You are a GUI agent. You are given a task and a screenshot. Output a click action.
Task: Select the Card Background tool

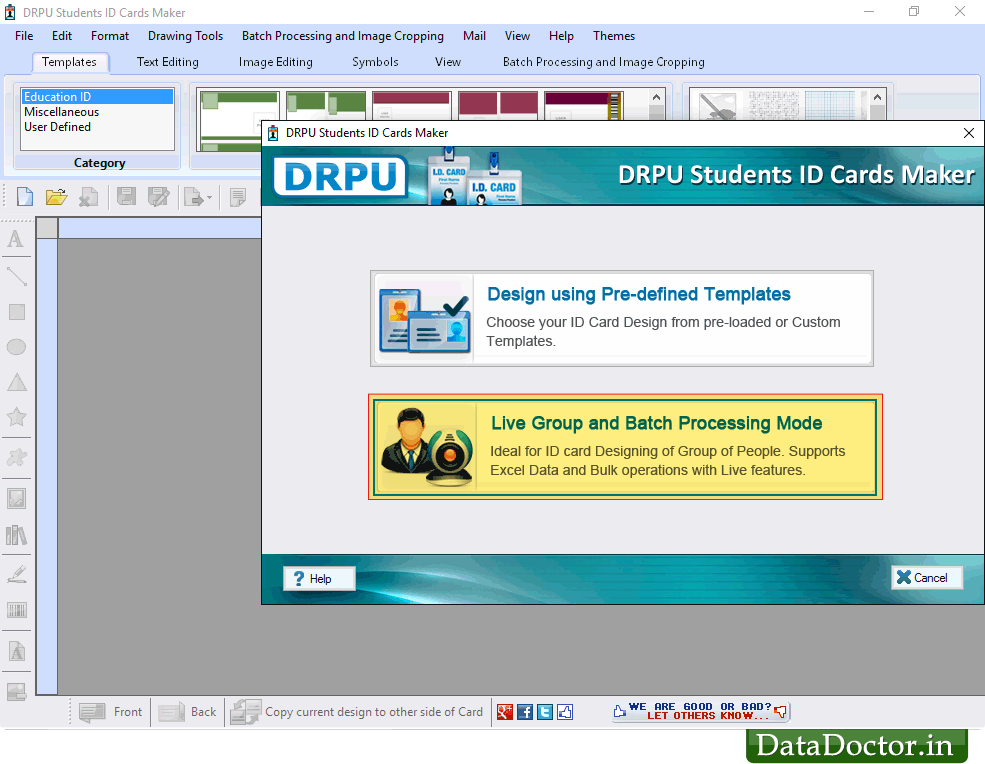click(x=16, y=692)
